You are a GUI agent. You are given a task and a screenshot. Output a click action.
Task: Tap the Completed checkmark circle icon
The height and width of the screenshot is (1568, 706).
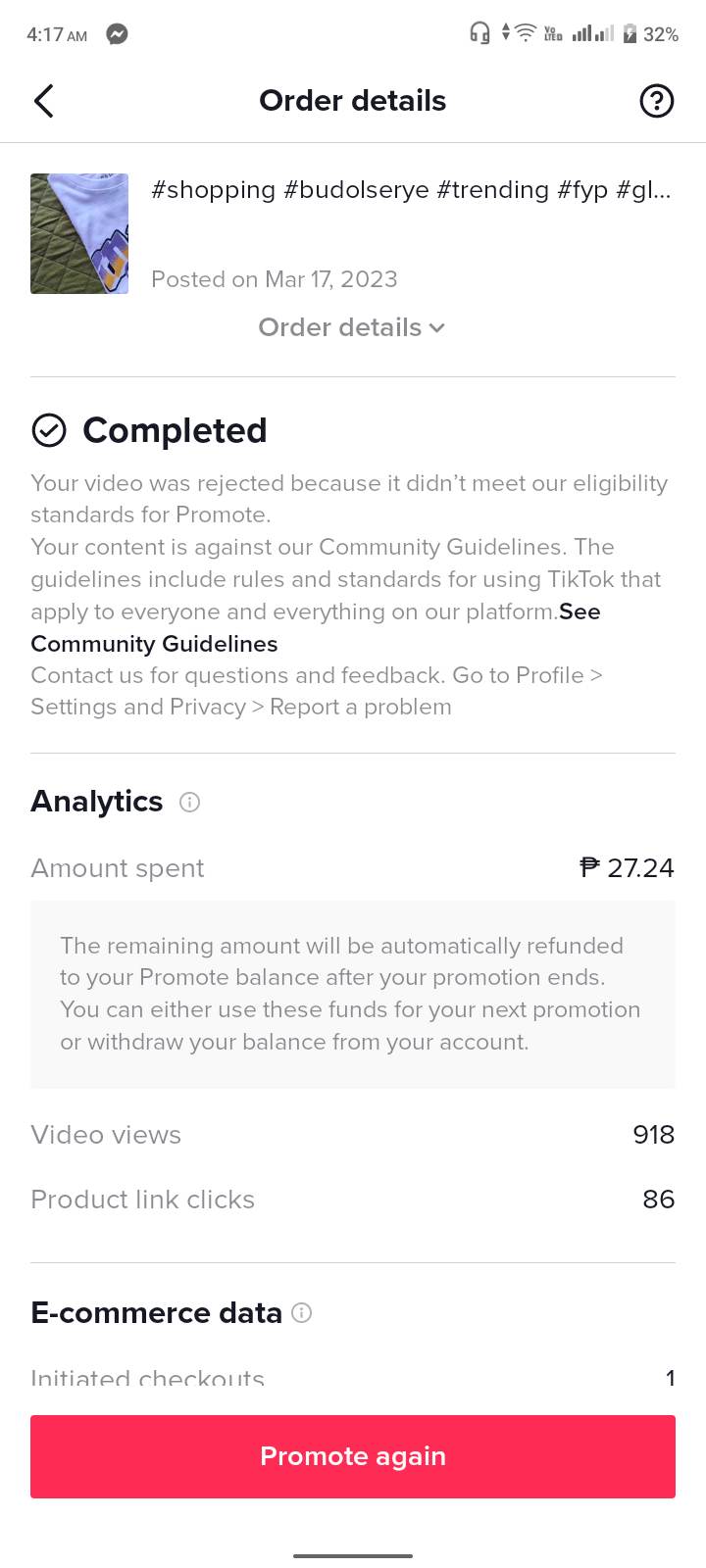[49, 430]
